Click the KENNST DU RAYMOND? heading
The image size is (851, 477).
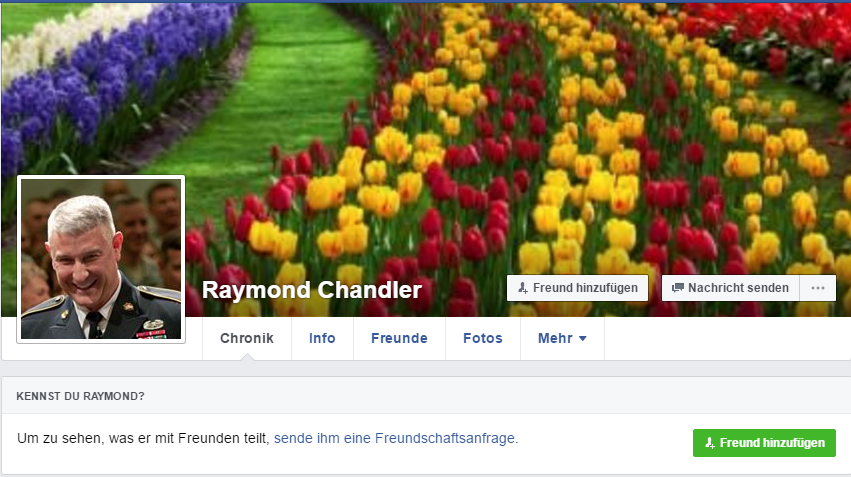80,396
